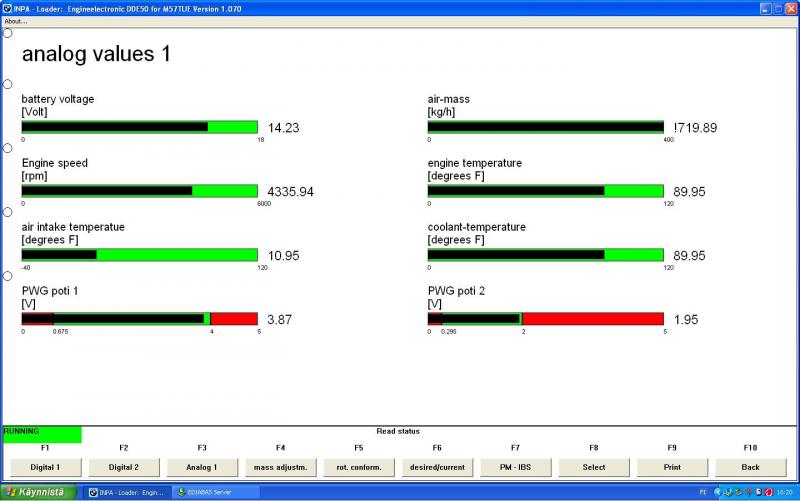The image size is (800, 501).
Task: Select the radio button beside battery voltage
Action: pos(8,84)
